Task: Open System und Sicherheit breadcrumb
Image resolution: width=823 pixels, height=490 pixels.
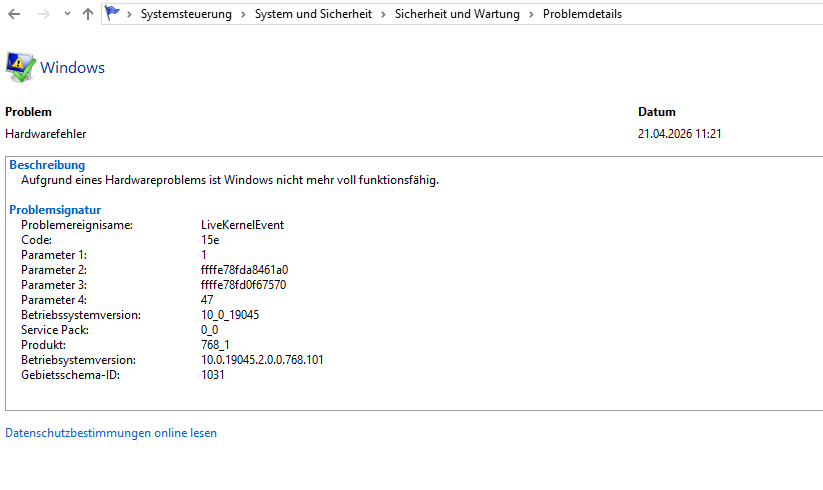Action: click(313, 14)
